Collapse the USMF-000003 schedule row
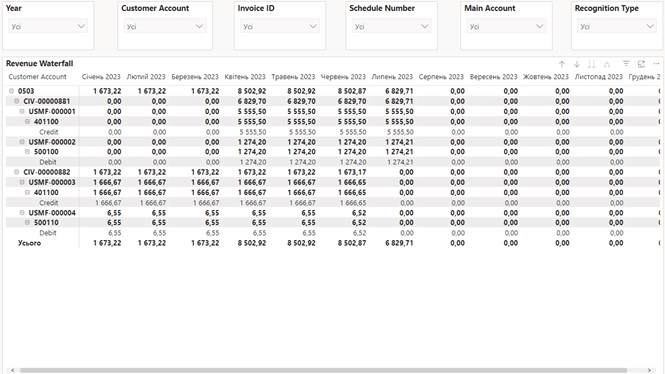The width and height of the screenshot is (665, 374). pyautogui.click(x=22, y=182)
